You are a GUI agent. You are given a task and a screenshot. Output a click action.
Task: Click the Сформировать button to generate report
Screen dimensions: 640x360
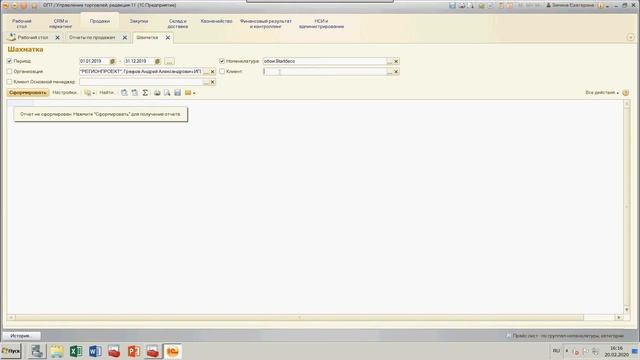click(x=28, y=93)
